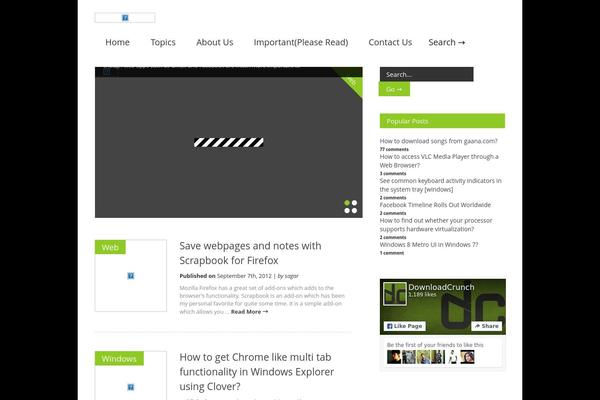Image resolution: width=600 pixels, height=400 pixels.
Task: Open How to access VLC Media Player post
Action: point(439,161)
